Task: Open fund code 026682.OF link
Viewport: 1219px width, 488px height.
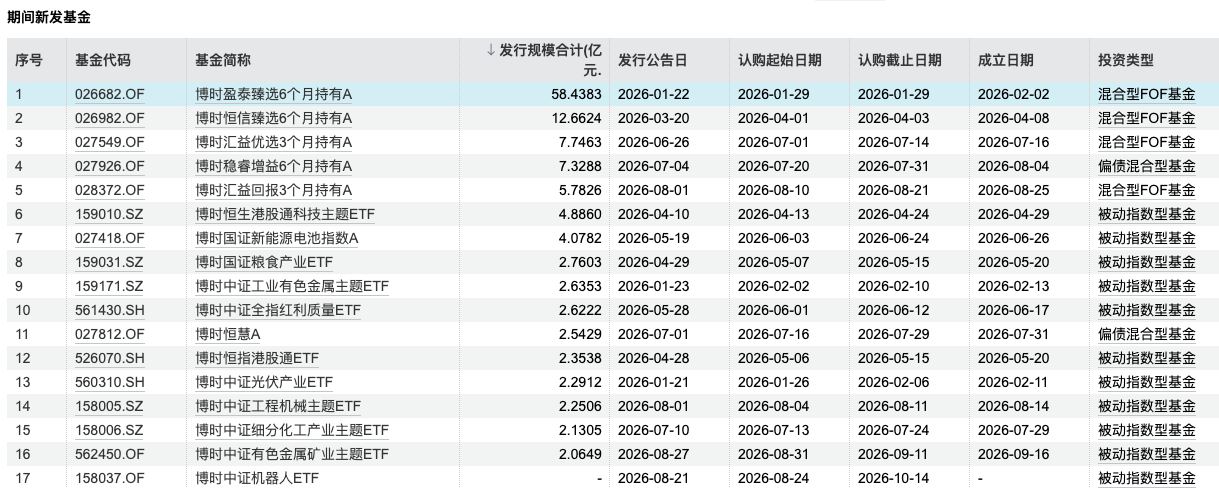Action: (x=110, y=95)
